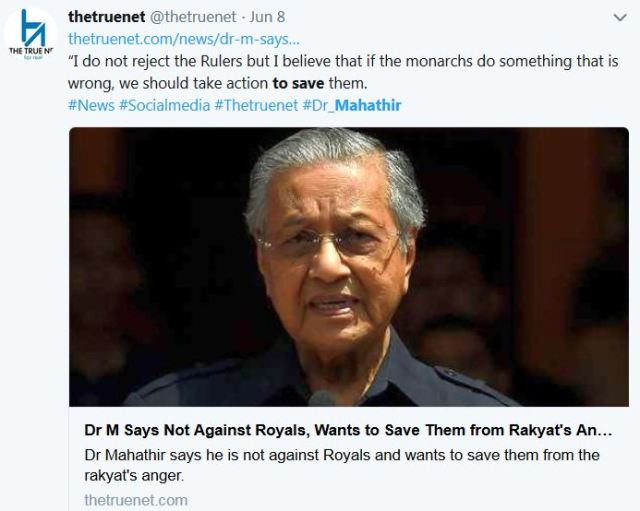Image resolution: width=640 pixels, height=511 pixels.
Task: Follow the thetruenet.com/news/dr-m-says link
Action: click(184, 39)
